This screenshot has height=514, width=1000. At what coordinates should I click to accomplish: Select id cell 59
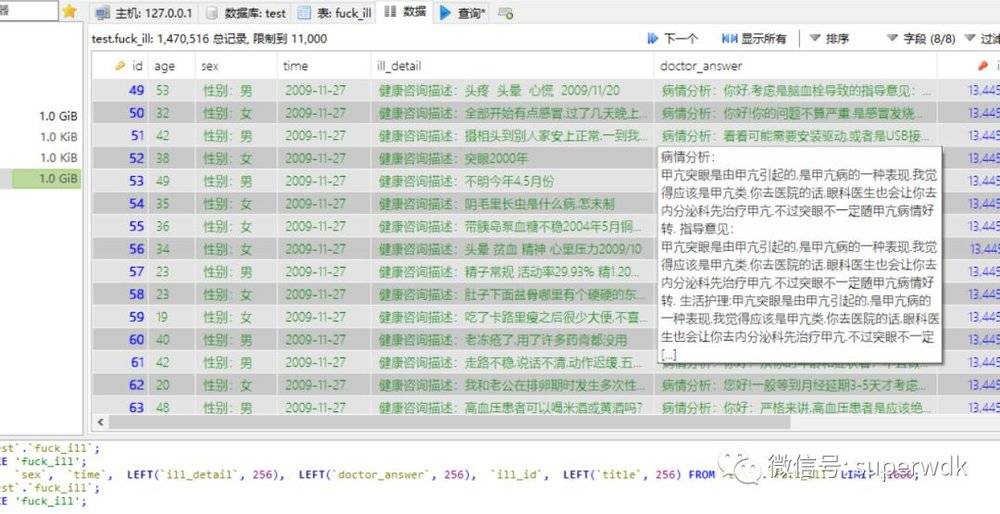click(x=121, y=317)
